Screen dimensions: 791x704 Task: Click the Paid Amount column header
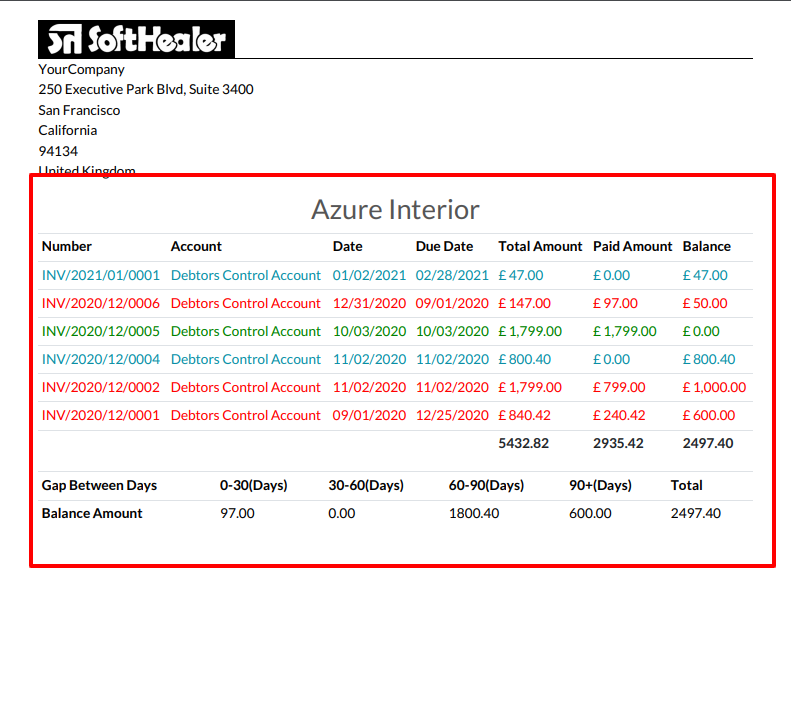[x=633, y=246]
